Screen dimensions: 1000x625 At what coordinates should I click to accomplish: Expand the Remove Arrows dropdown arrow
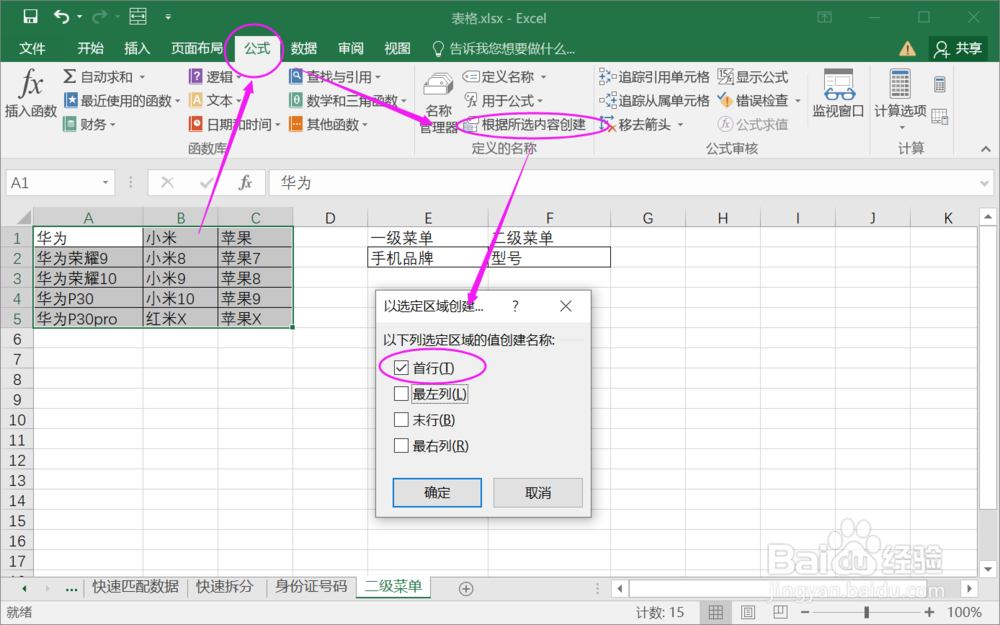click(680, 124)
